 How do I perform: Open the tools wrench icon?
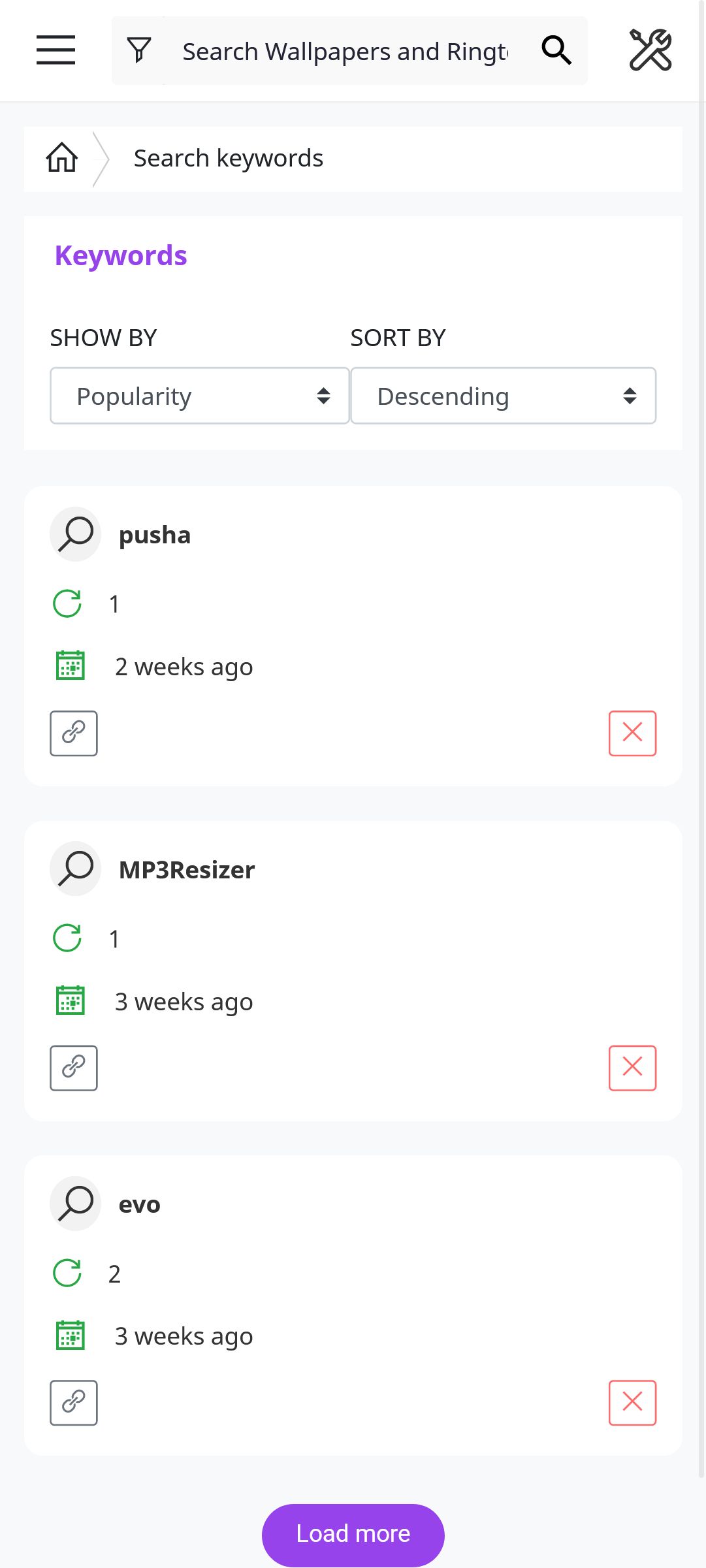pyautogui.click(x=650, y=50)
